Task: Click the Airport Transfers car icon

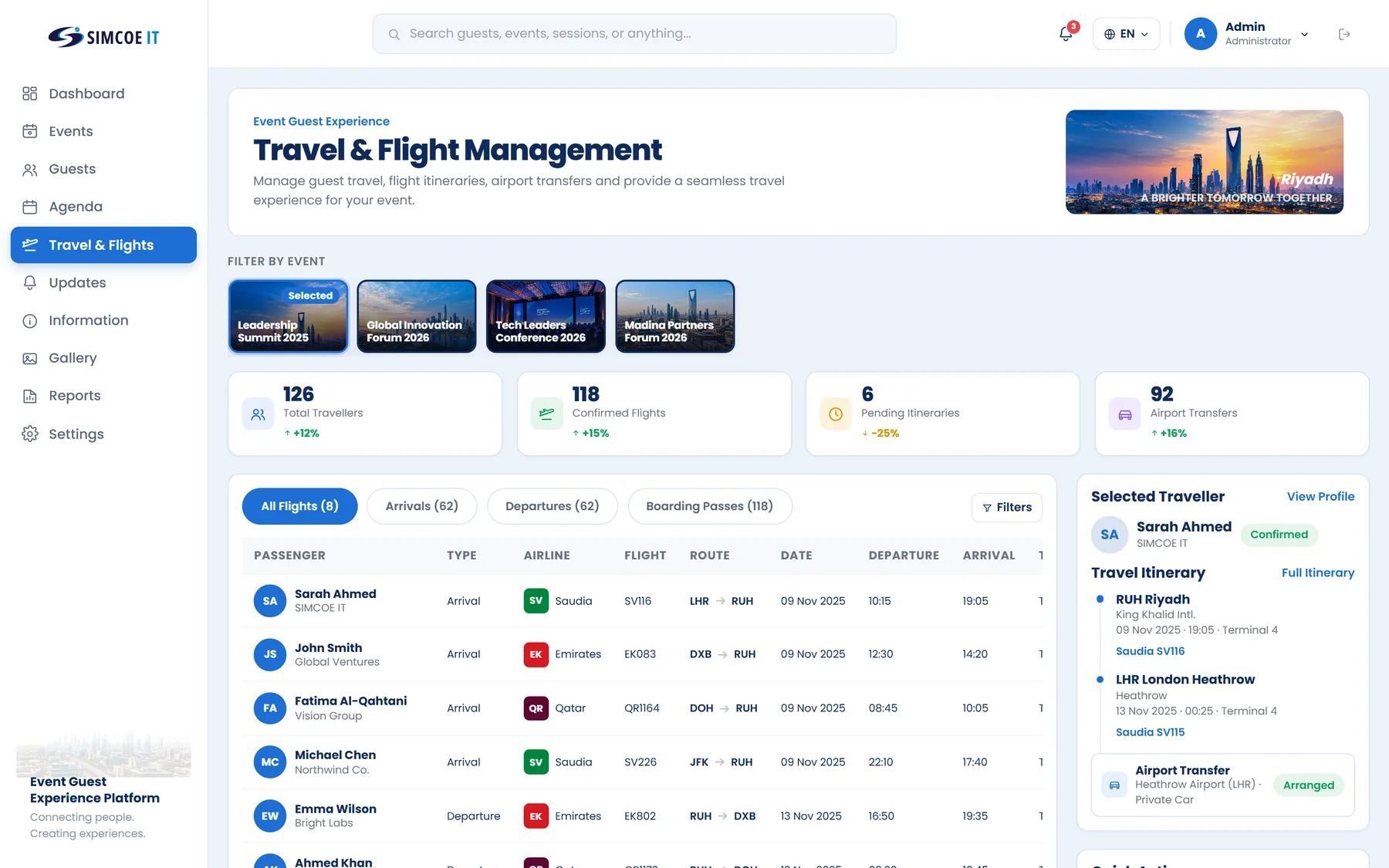Action: (x=1125, y=414)
